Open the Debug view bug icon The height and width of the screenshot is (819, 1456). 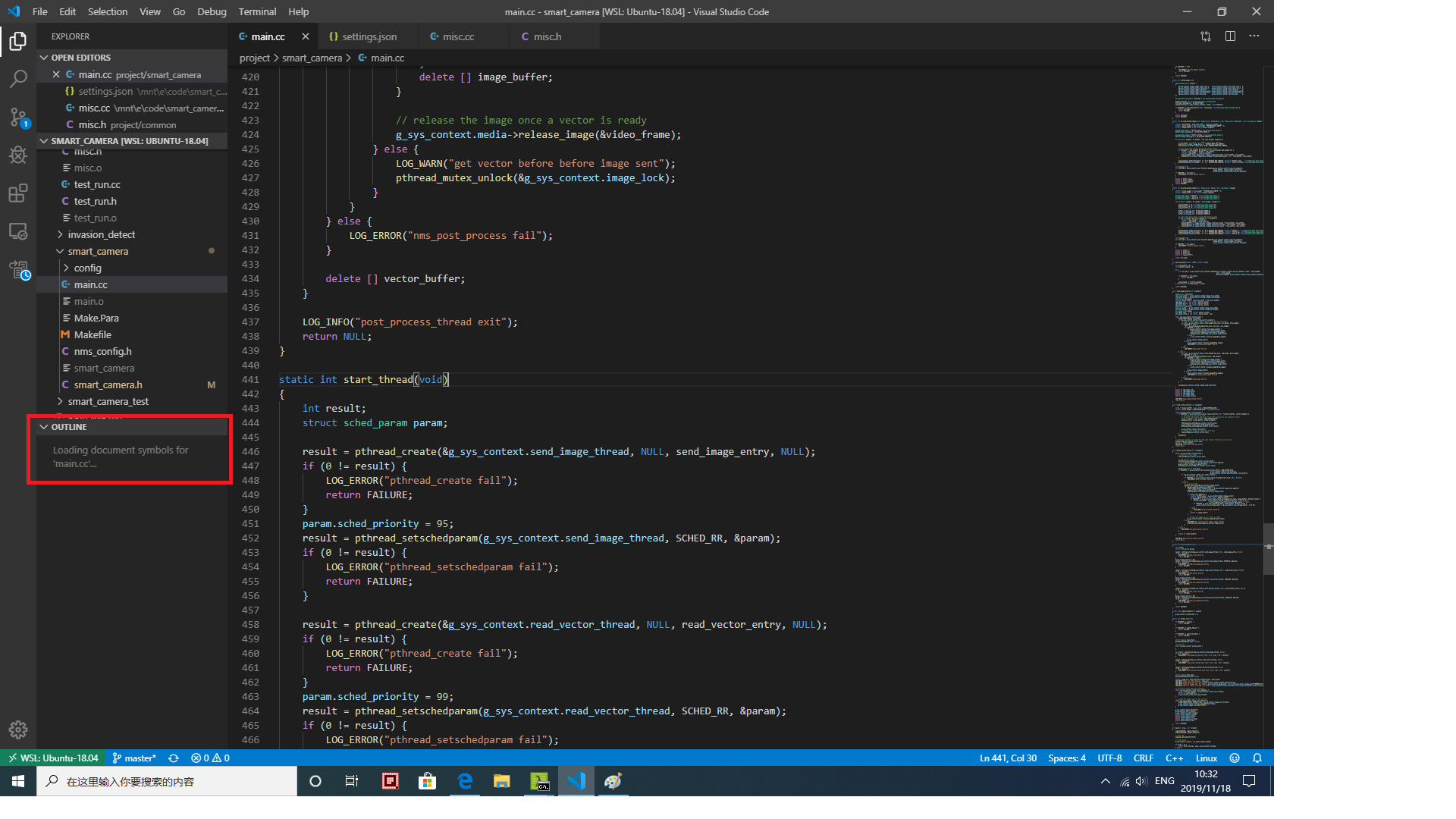(x=18, y=155)
